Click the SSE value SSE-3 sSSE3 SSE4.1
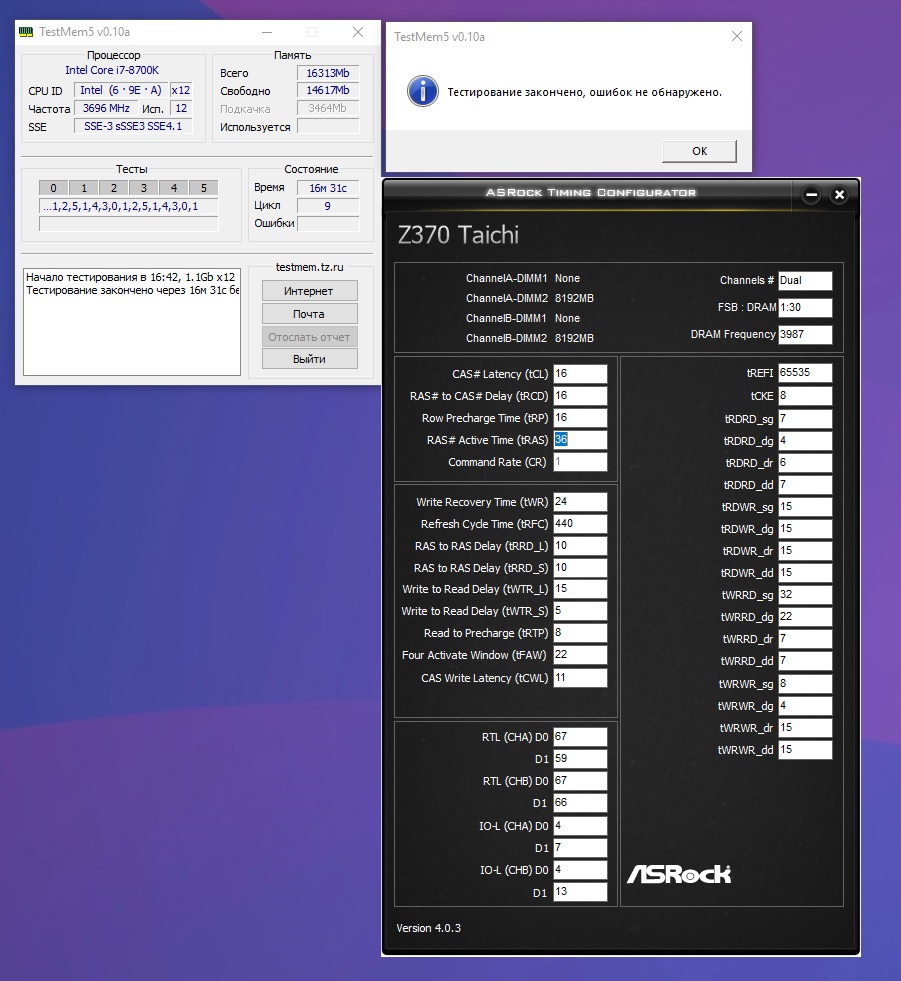 [x=133, y=126]
